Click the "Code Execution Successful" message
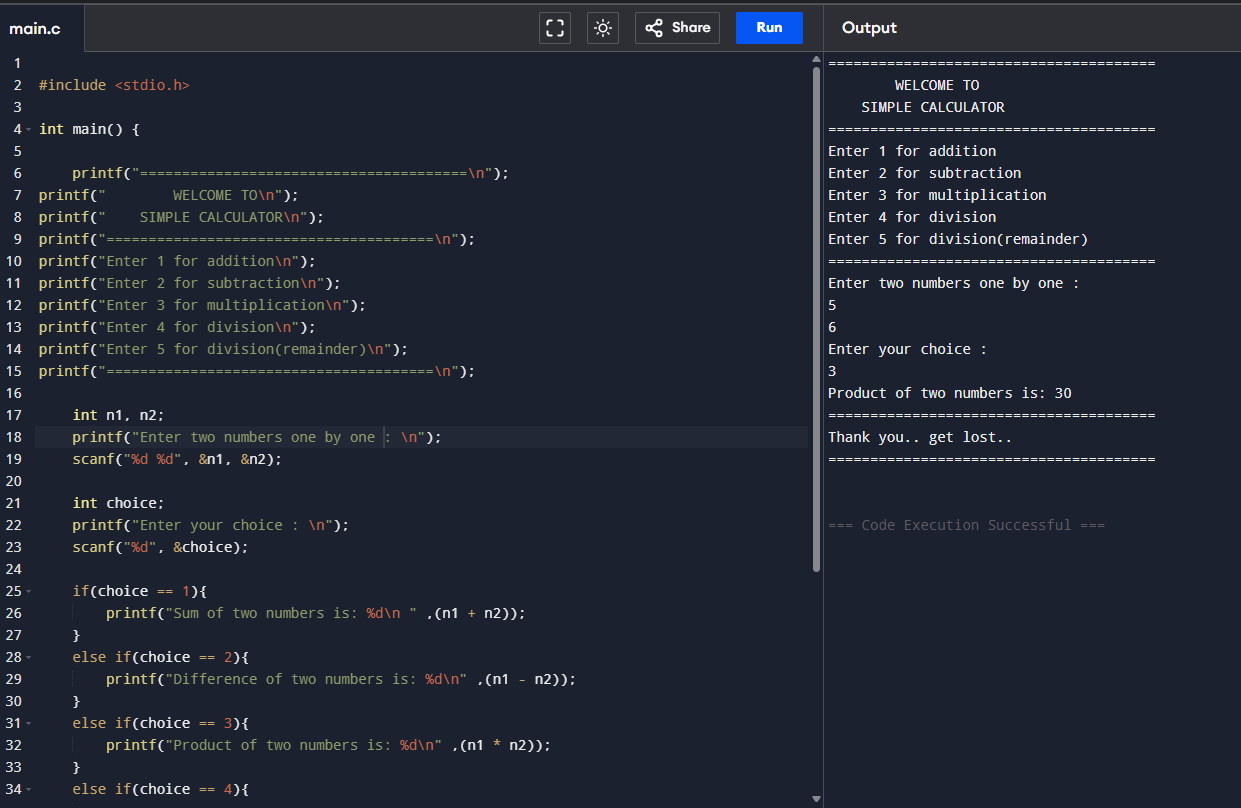The height and width of the screenshot is (808, 1241). point(966,525)
